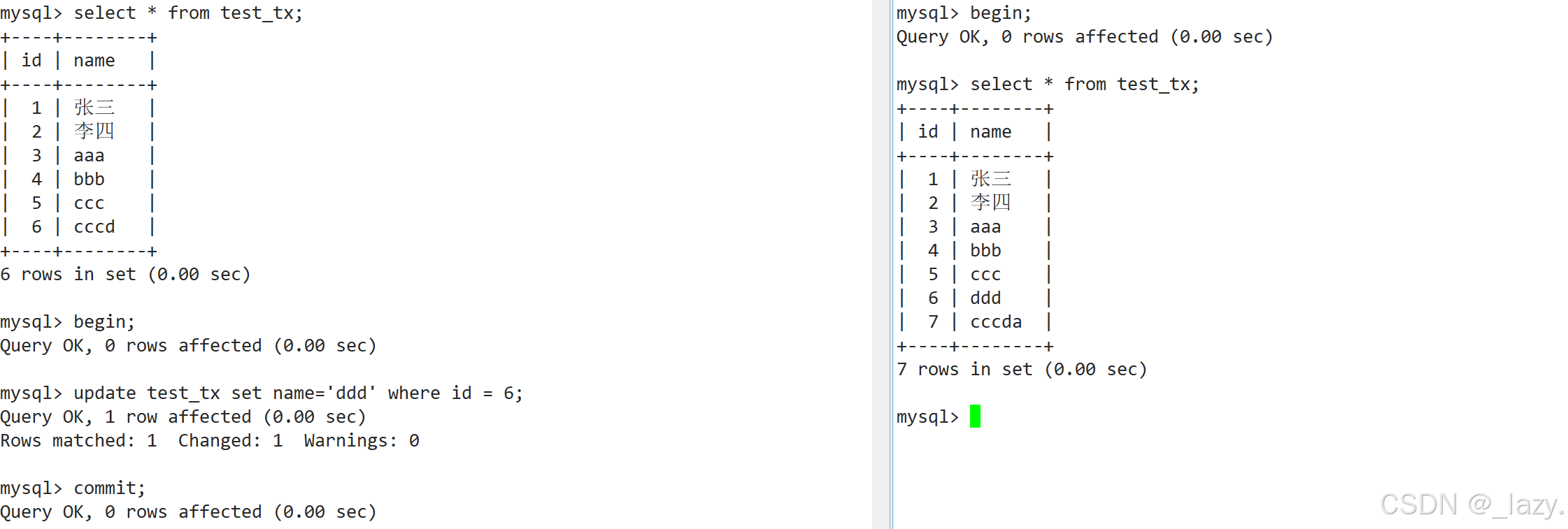Click the green cursor block at right prompt
Image resolution: width=1568 pixels, height=529 pixels.
click(975, 416)
